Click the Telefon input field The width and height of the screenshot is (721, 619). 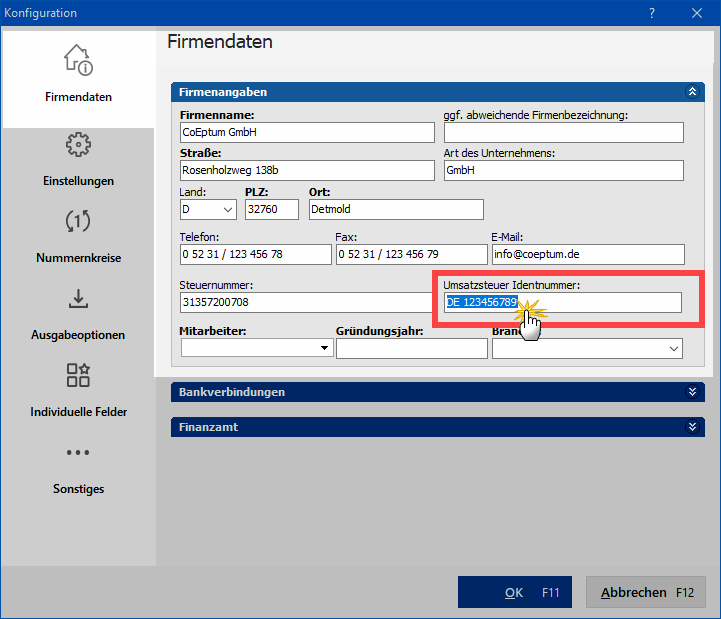click(256, 254)
